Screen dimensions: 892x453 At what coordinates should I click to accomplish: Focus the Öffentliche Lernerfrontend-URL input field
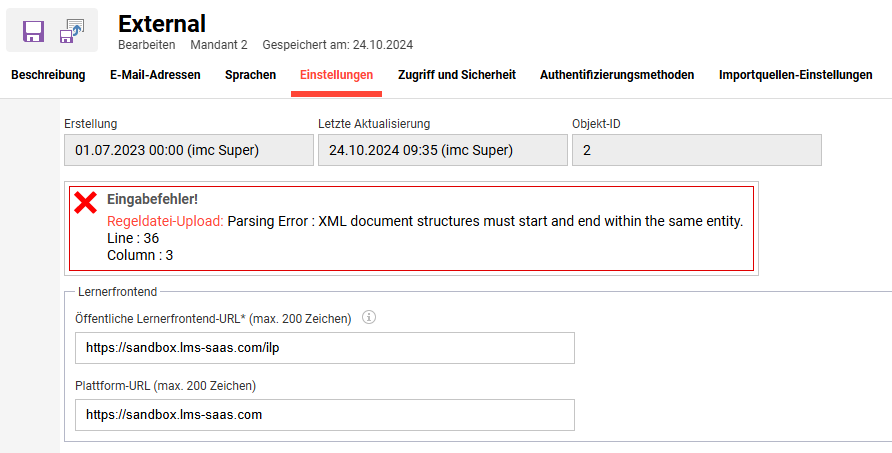324,348
